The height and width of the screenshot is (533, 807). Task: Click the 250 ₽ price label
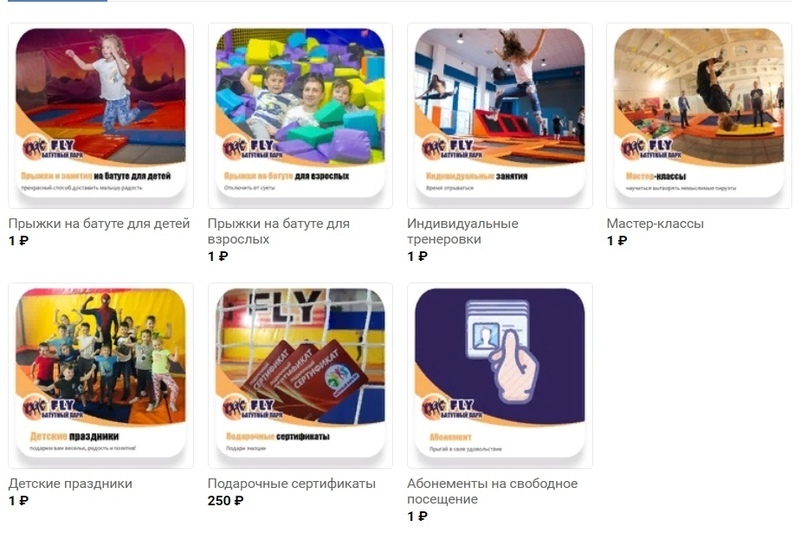[225, 501]
